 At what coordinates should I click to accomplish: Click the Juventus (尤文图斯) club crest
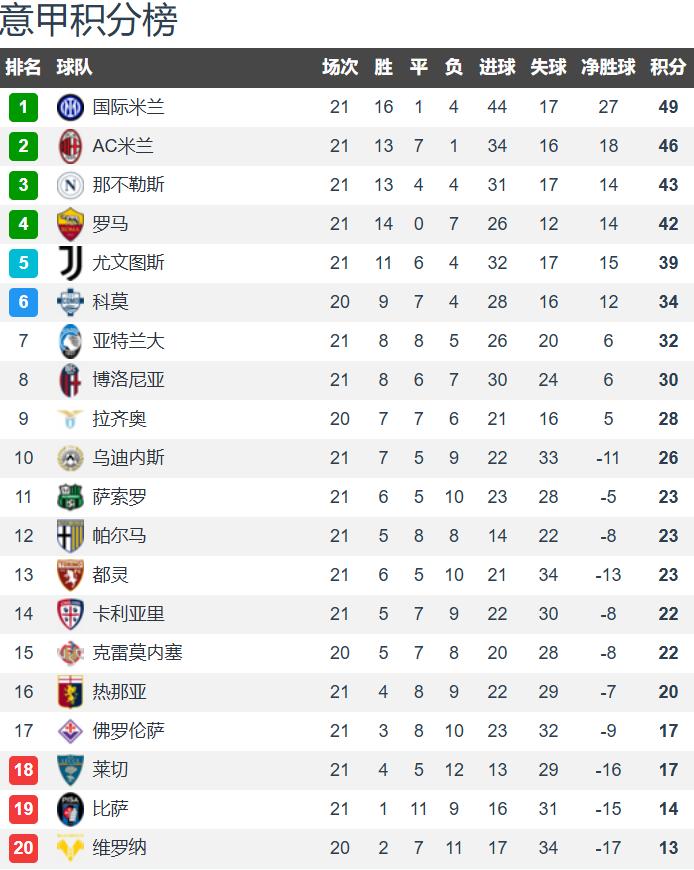pyautogui.click(x=71, y=263)
